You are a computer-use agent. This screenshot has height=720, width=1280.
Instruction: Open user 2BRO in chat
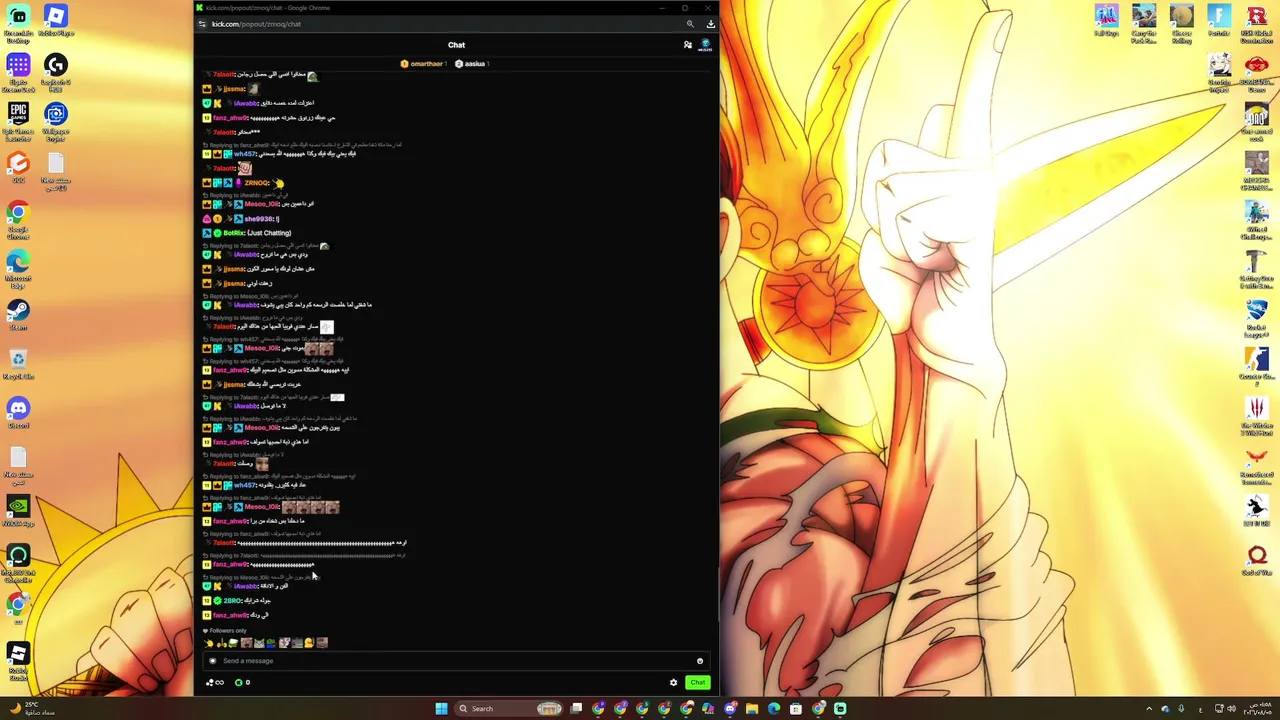click(x=232, y=601)
